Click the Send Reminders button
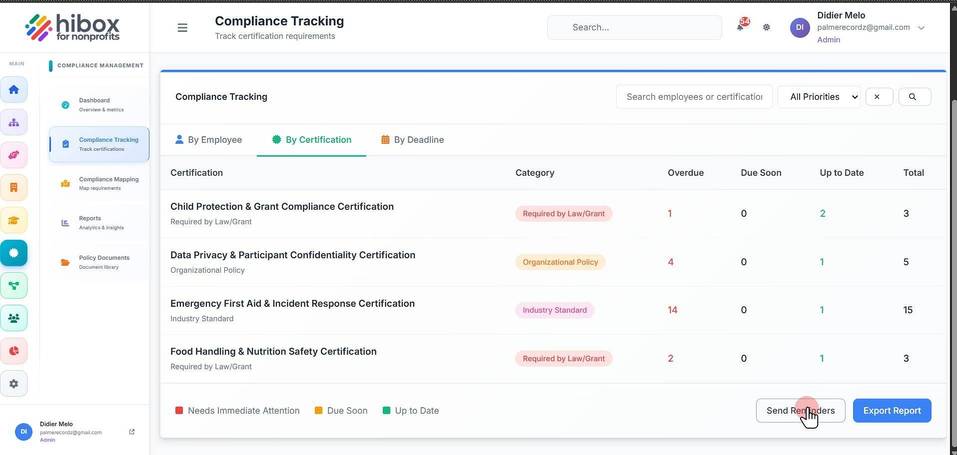Viewport: 957px width, 455px height. (801, 410)
